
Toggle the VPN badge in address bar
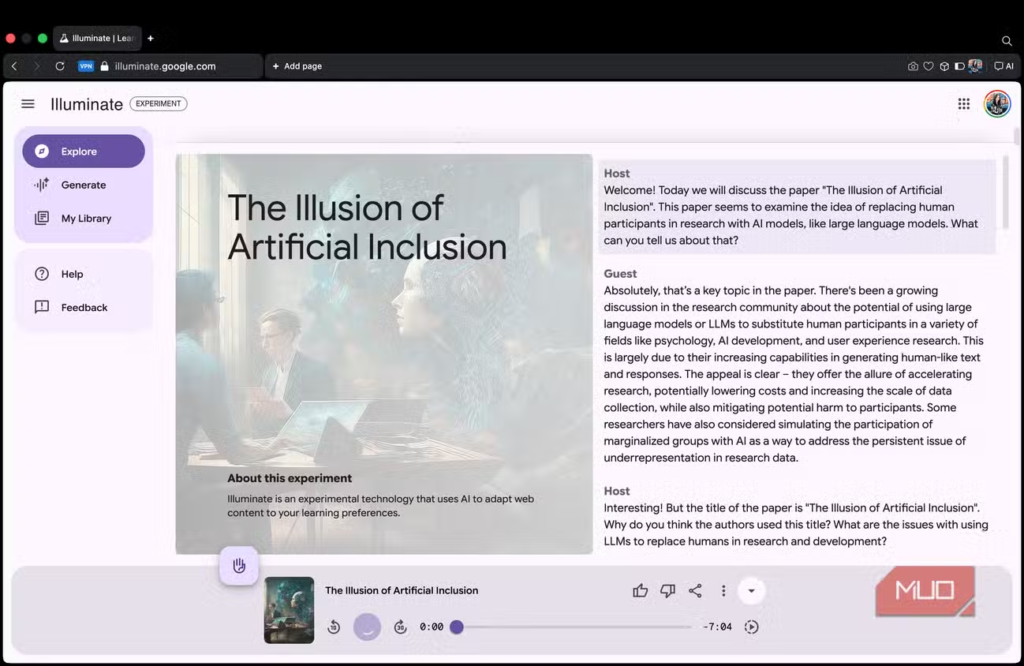(86, 66)
